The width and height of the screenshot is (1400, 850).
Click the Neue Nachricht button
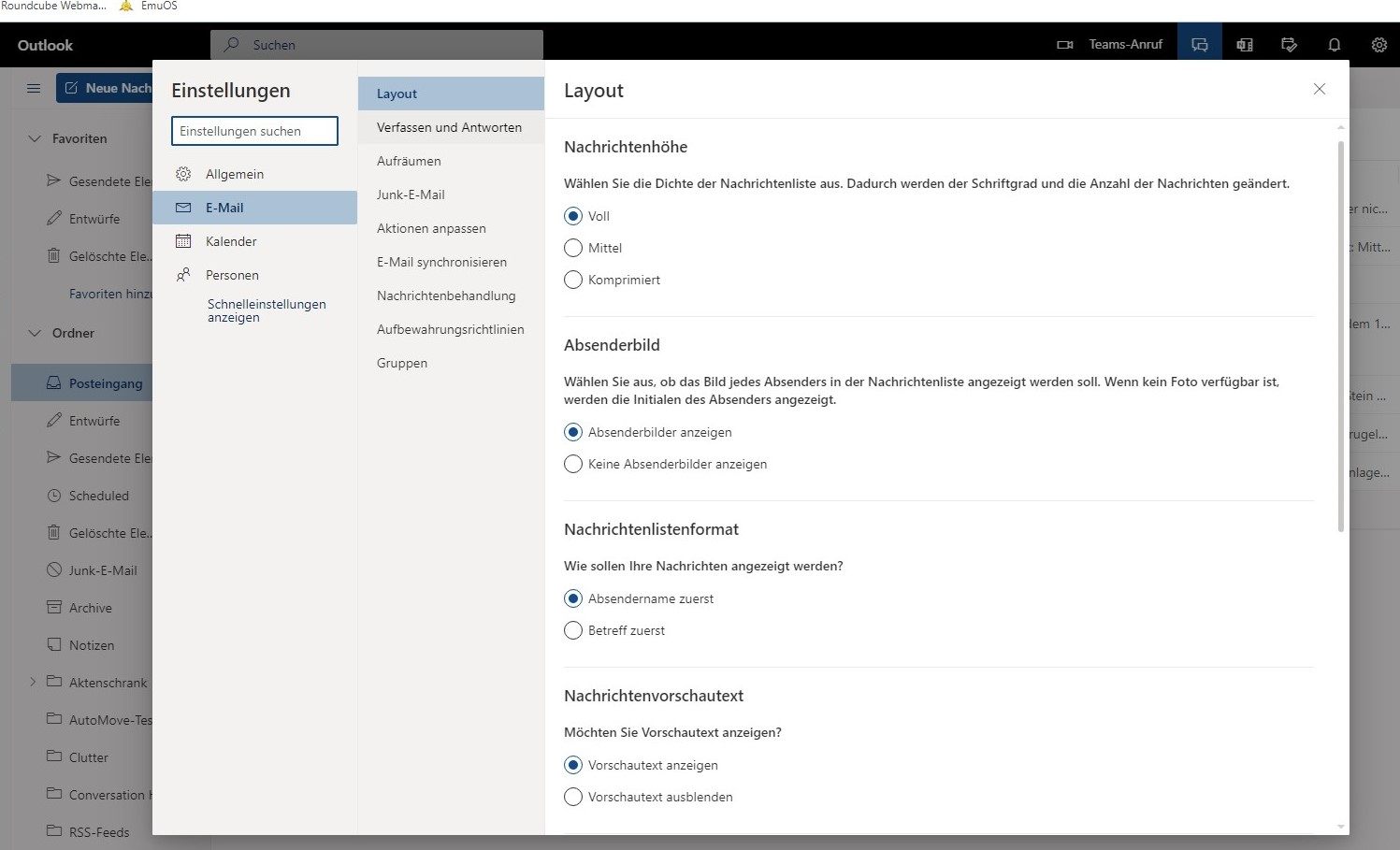(x=105, y=88)
